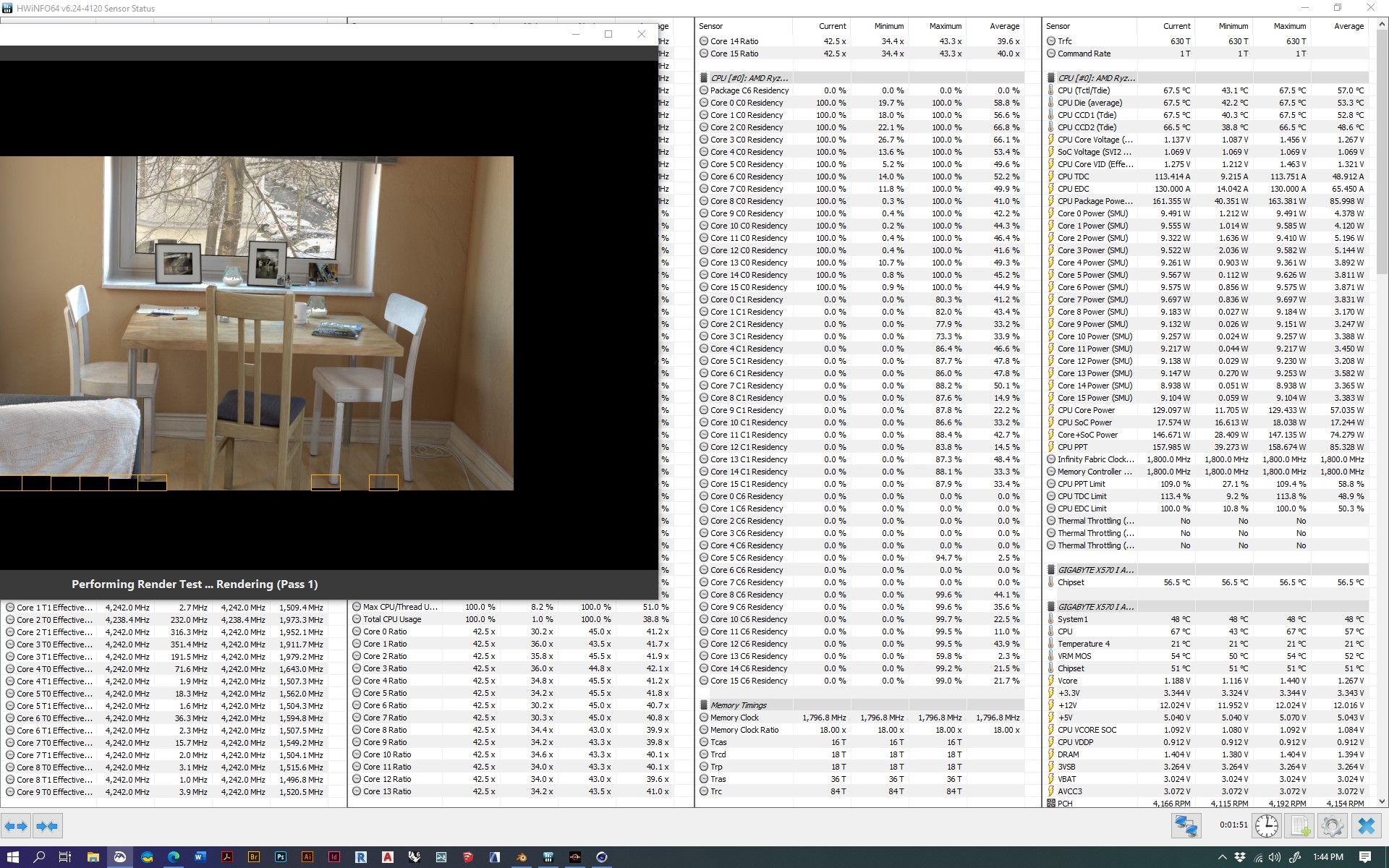
Task: Open the Dropbox tray icon
Action: [1240, 857]
